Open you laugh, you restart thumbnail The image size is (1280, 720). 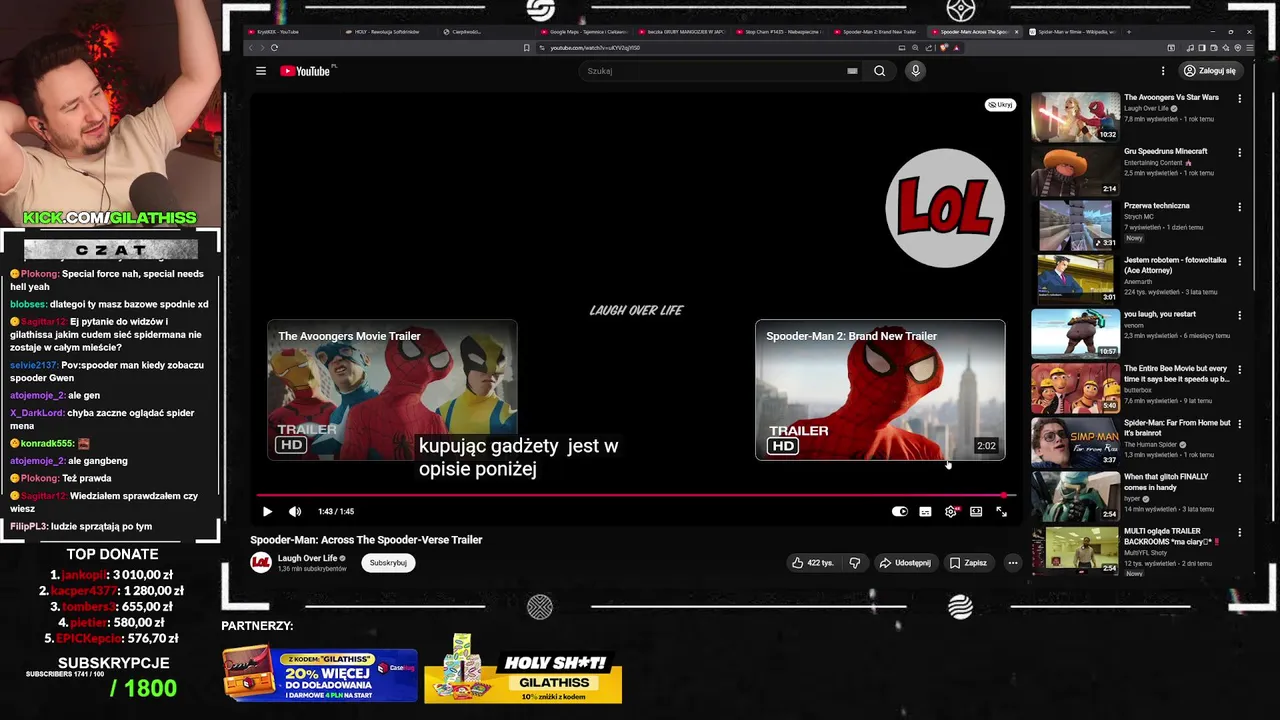click(x=1076, y=333)
